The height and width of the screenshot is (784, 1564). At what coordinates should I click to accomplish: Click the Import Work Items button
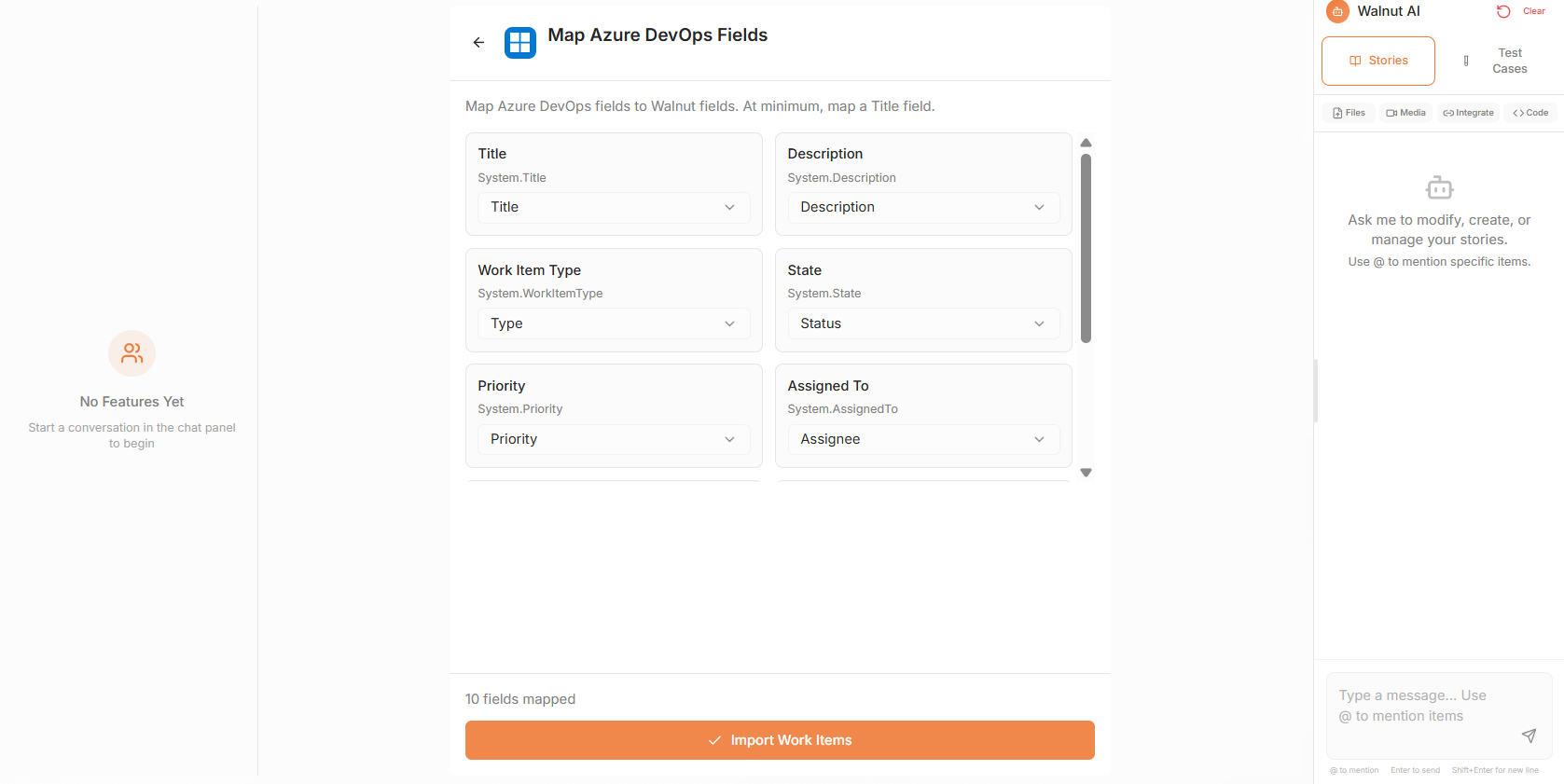point(780,740)
